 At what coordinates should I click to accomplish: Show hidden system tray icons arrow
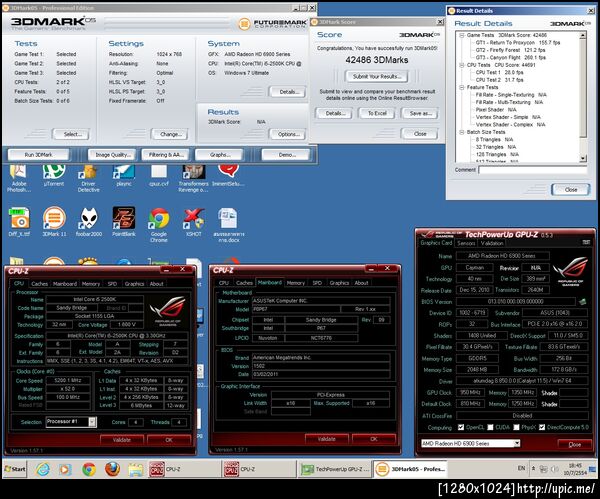[533, 468]
